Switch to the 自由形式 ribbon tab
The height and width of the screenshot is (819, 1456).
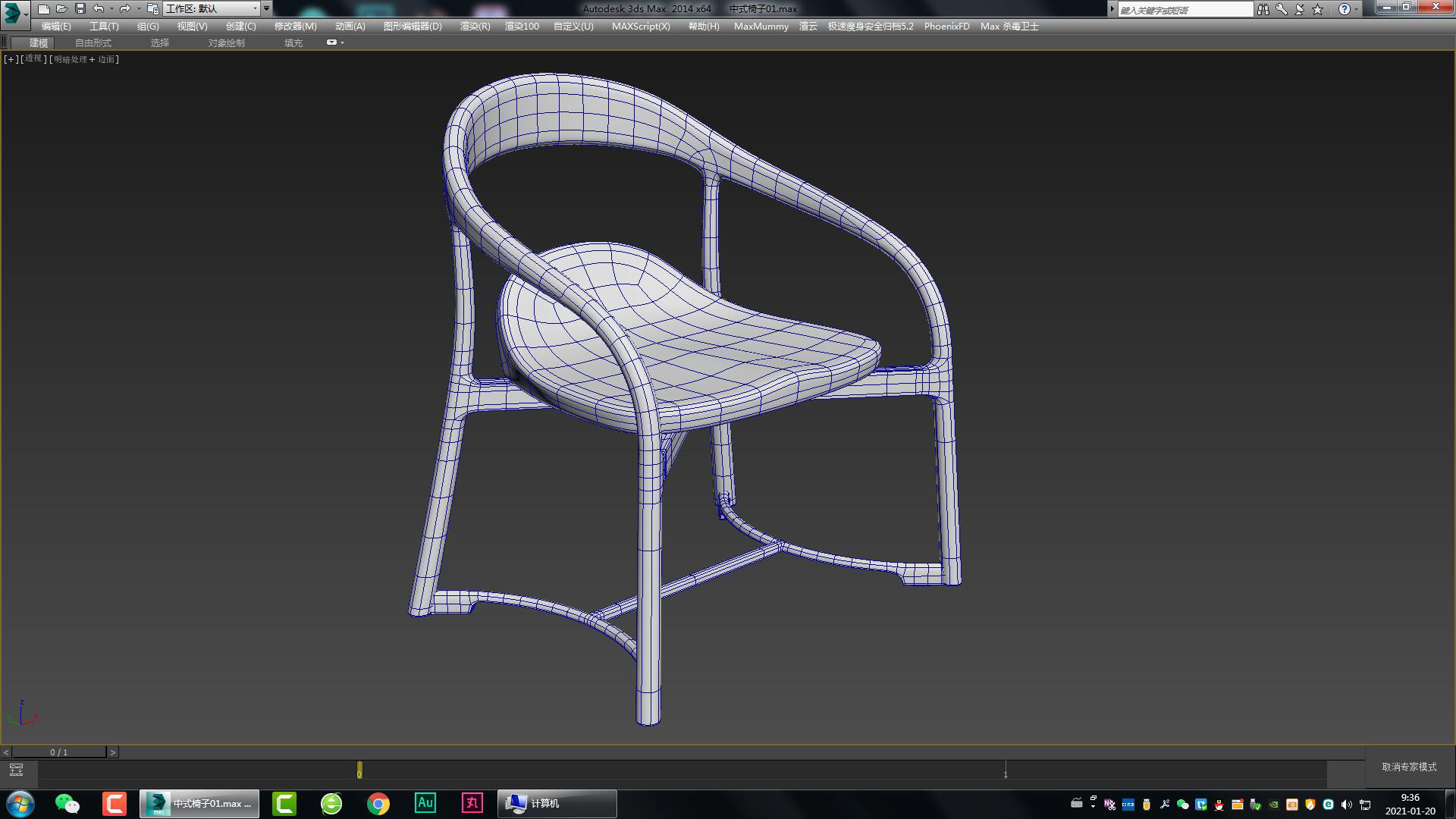coord(93,42)
